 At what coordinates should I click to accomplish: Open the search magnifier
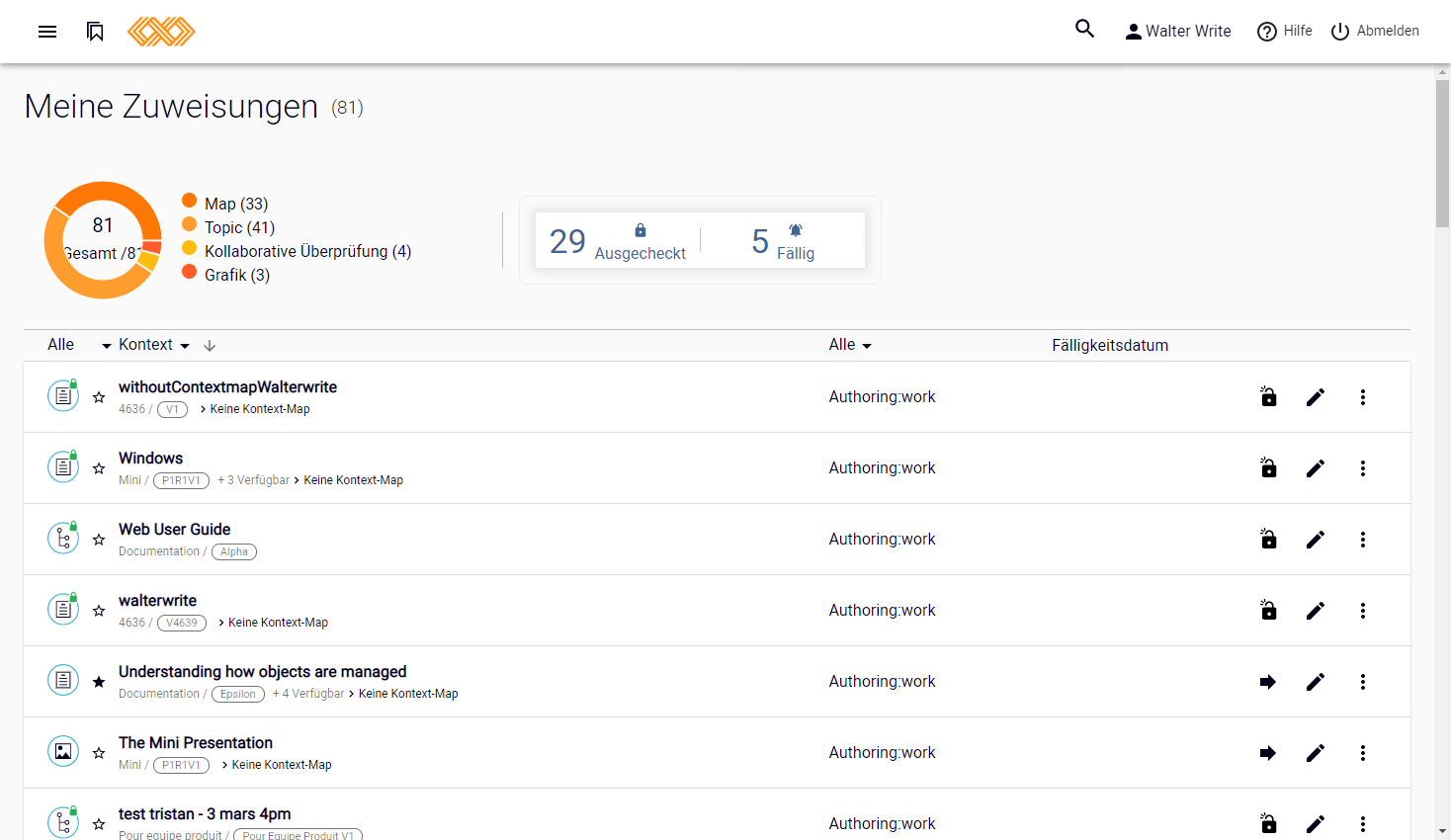point(1085,29)
